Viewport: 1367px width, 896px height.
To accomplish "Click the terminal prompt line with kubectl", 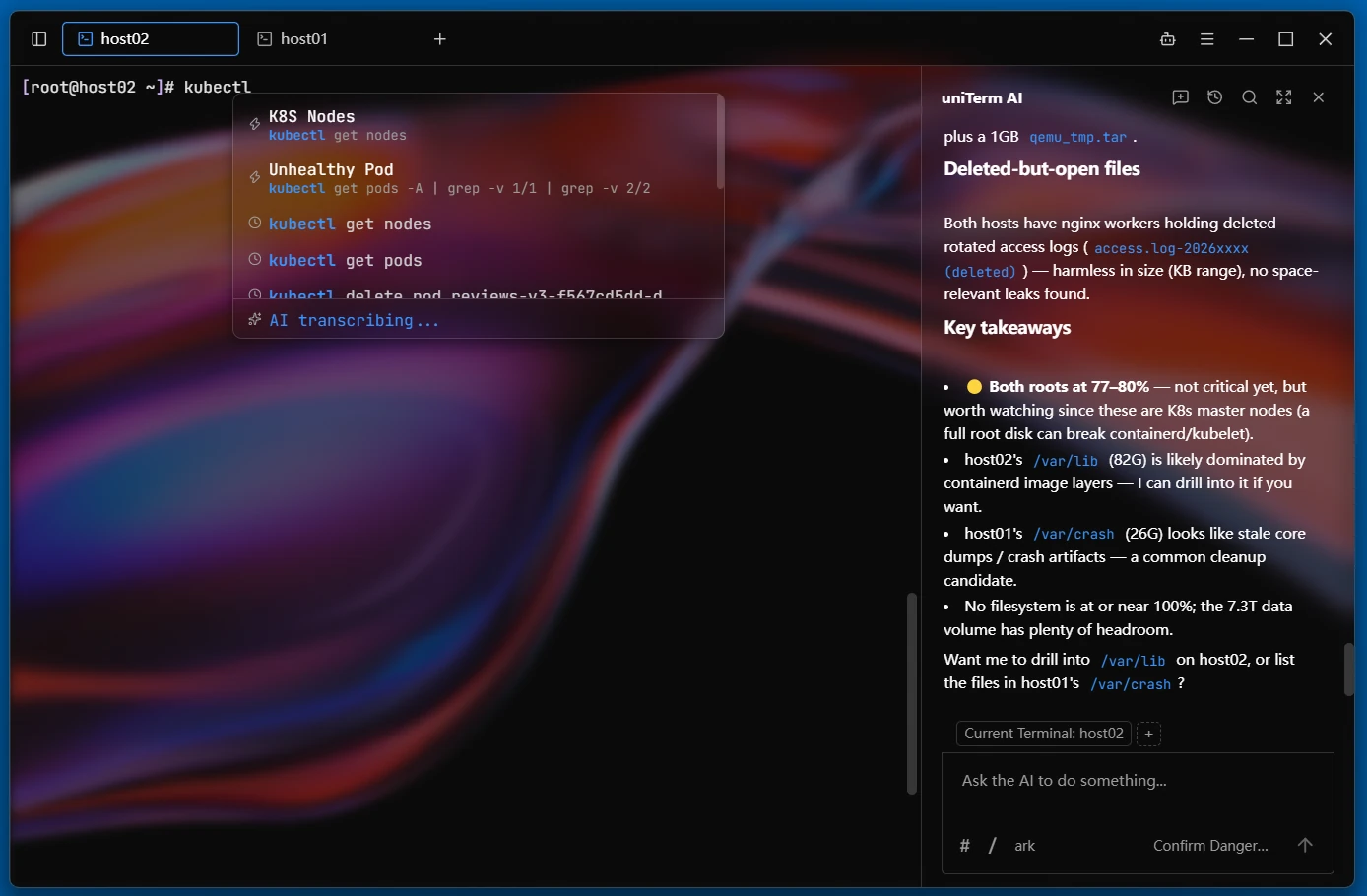I will pos(136,87).
